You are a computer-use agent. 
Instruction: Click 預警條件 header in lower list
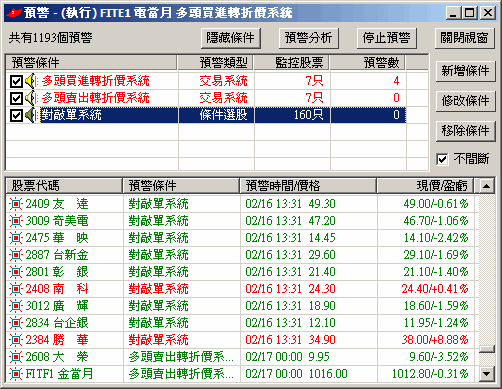coord(181,186)
